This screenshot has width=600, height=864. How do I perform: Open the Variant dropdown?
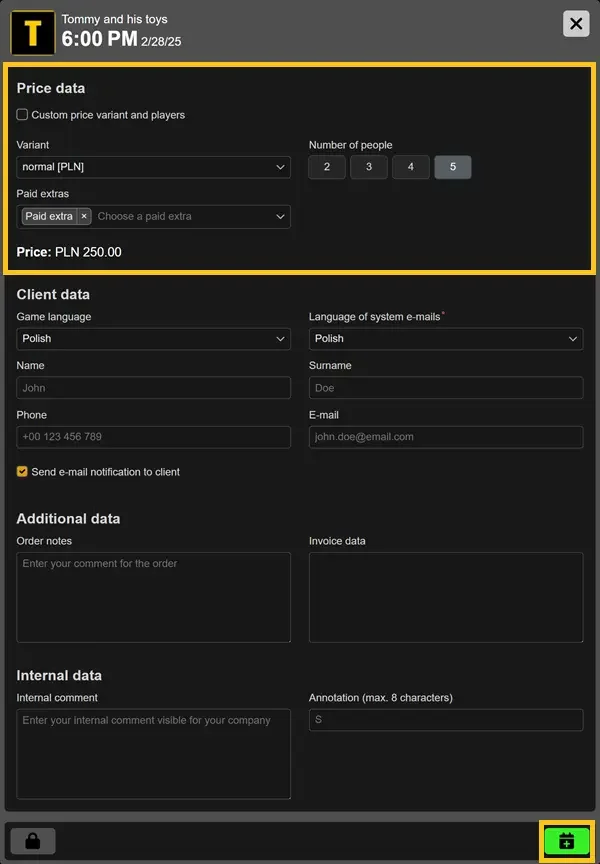(153, 167)
